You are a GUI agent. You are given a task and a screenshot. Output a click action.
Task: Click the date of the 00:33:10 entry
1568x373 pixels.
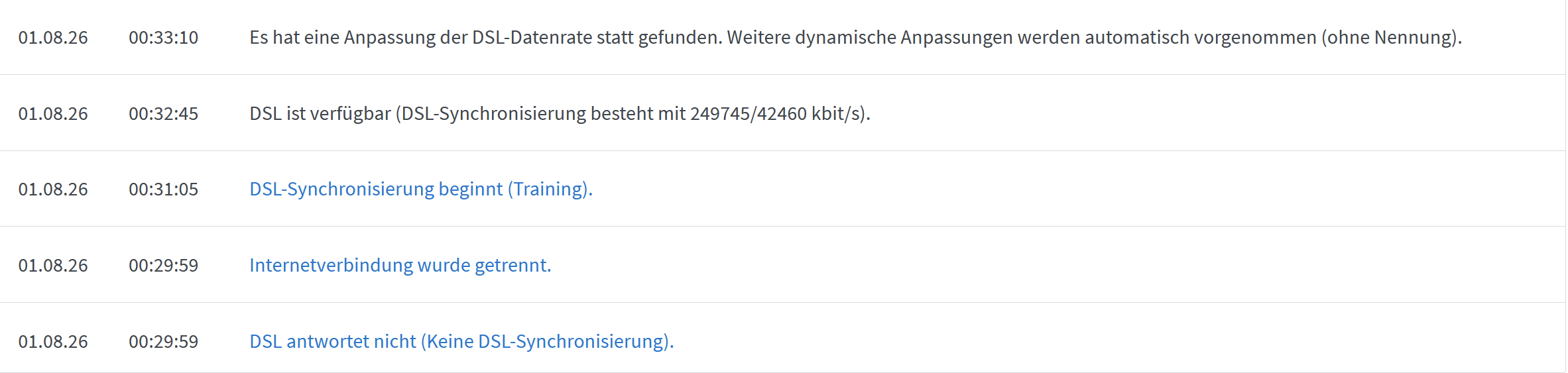tap(53, 38)
